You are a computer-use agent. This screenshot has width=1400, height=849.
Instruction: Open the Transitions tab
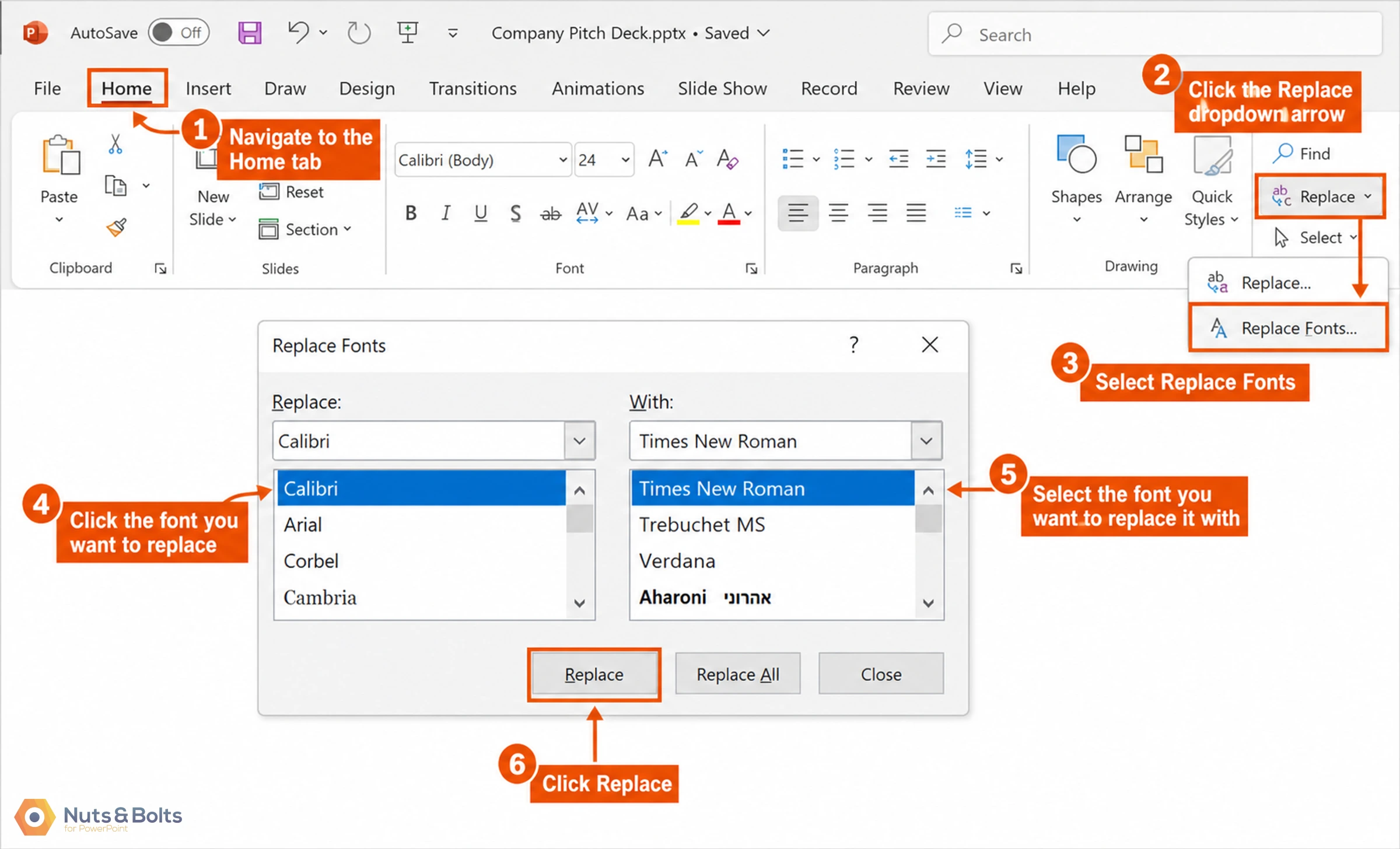[x=473, y=88]
